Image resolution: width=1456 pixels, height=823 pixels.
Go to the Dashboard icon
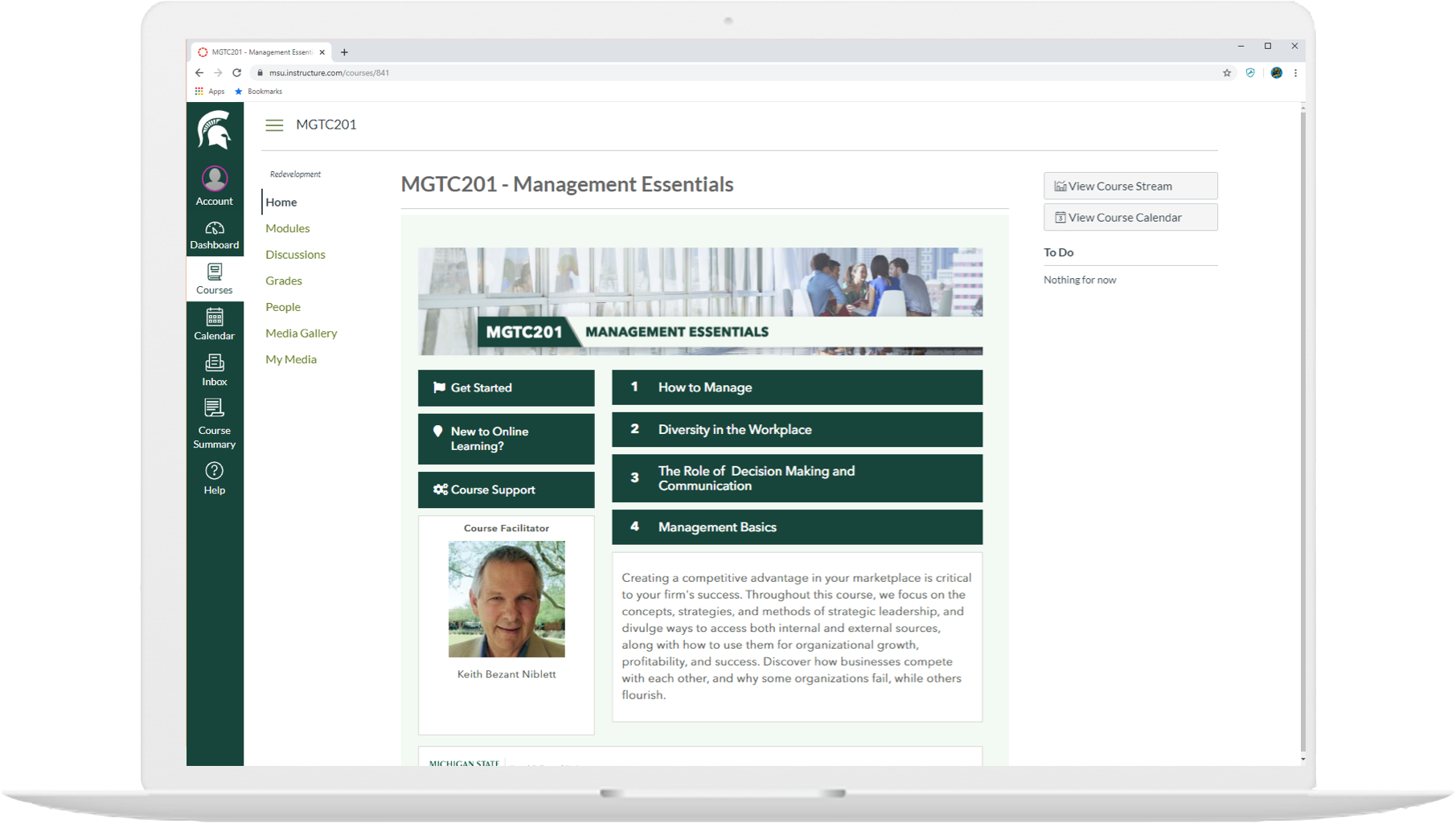click(x=214, y=235)
